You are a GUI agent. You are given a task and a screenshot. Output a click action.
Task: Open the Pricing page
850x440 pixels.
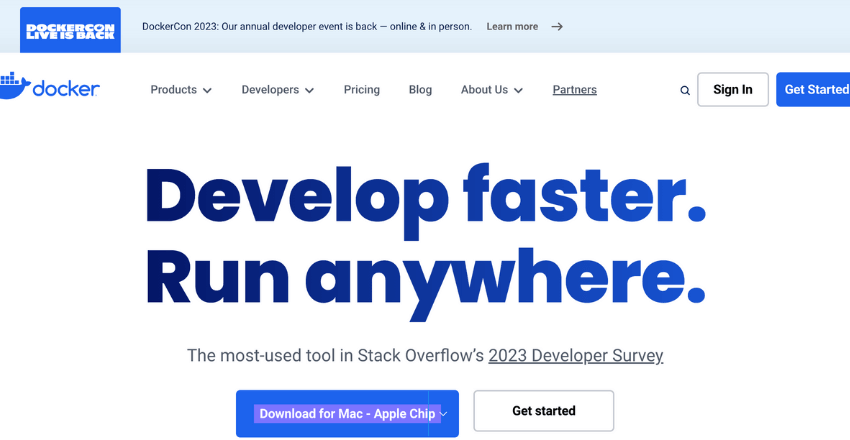362,90
